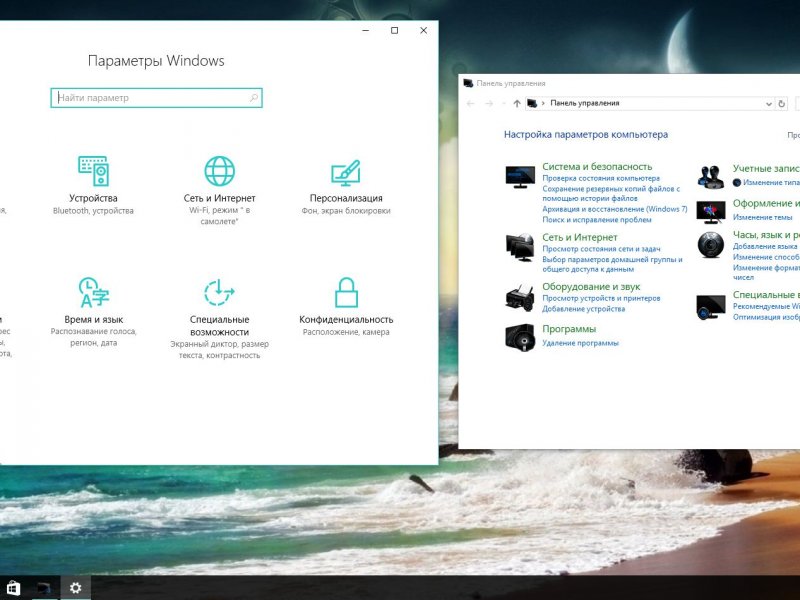800x600 pixels.
Task: Open the recent locations dropdown arrow
Action: tap(504, 104)
